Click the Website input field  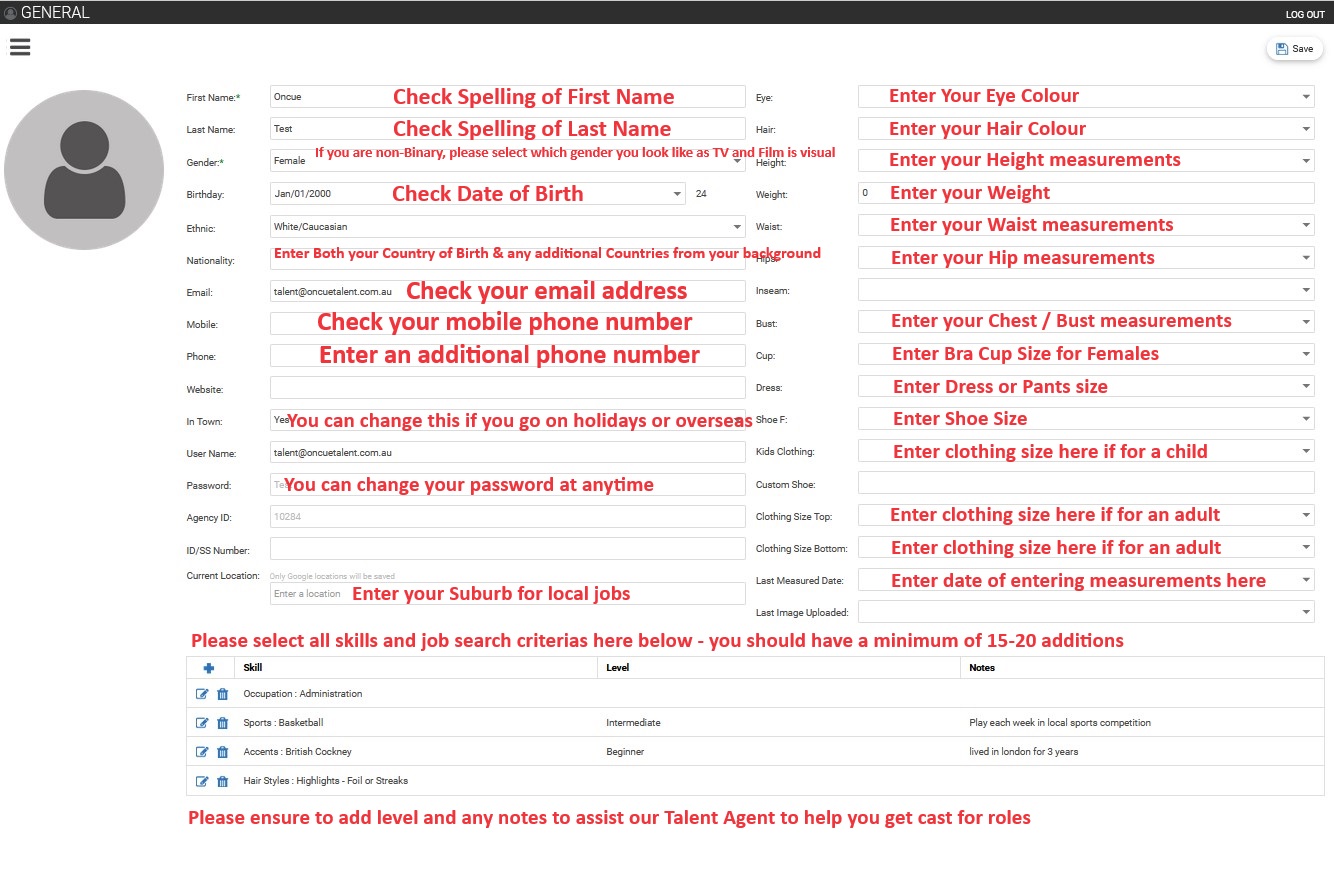click(507, 388)
